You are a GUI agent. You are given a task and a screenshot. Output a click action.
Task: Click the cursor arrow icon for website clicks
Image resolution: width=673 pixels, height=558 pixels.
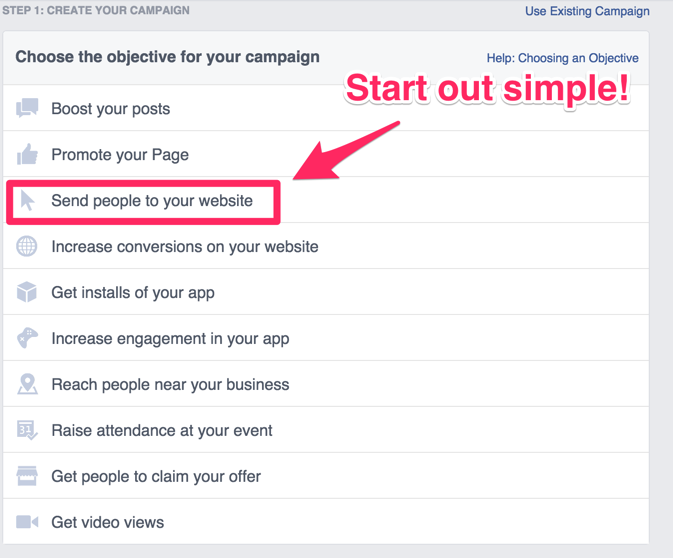[x=27, y=200]
